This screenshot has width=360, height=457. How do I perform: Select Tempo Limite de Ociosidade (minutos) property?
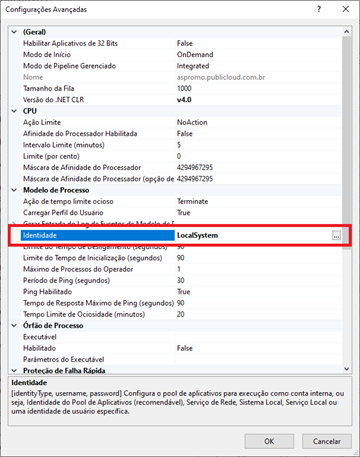(x=84, y=314)
